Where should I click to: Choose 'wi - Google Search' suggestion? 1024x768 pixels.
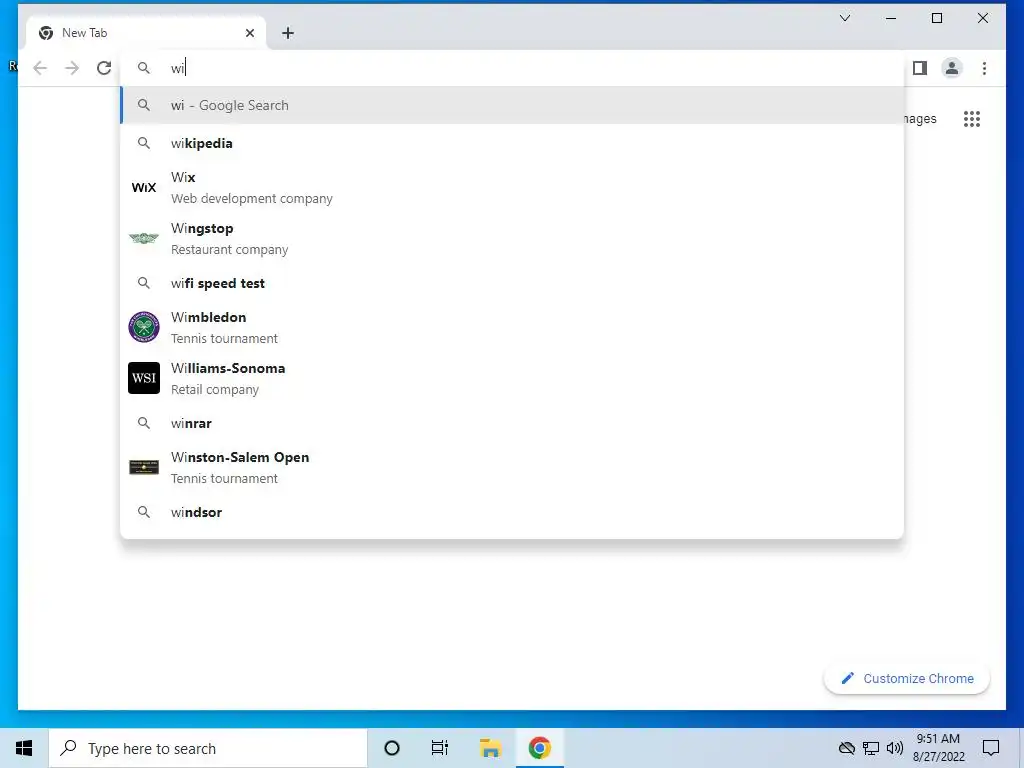(x=512, y=105)
